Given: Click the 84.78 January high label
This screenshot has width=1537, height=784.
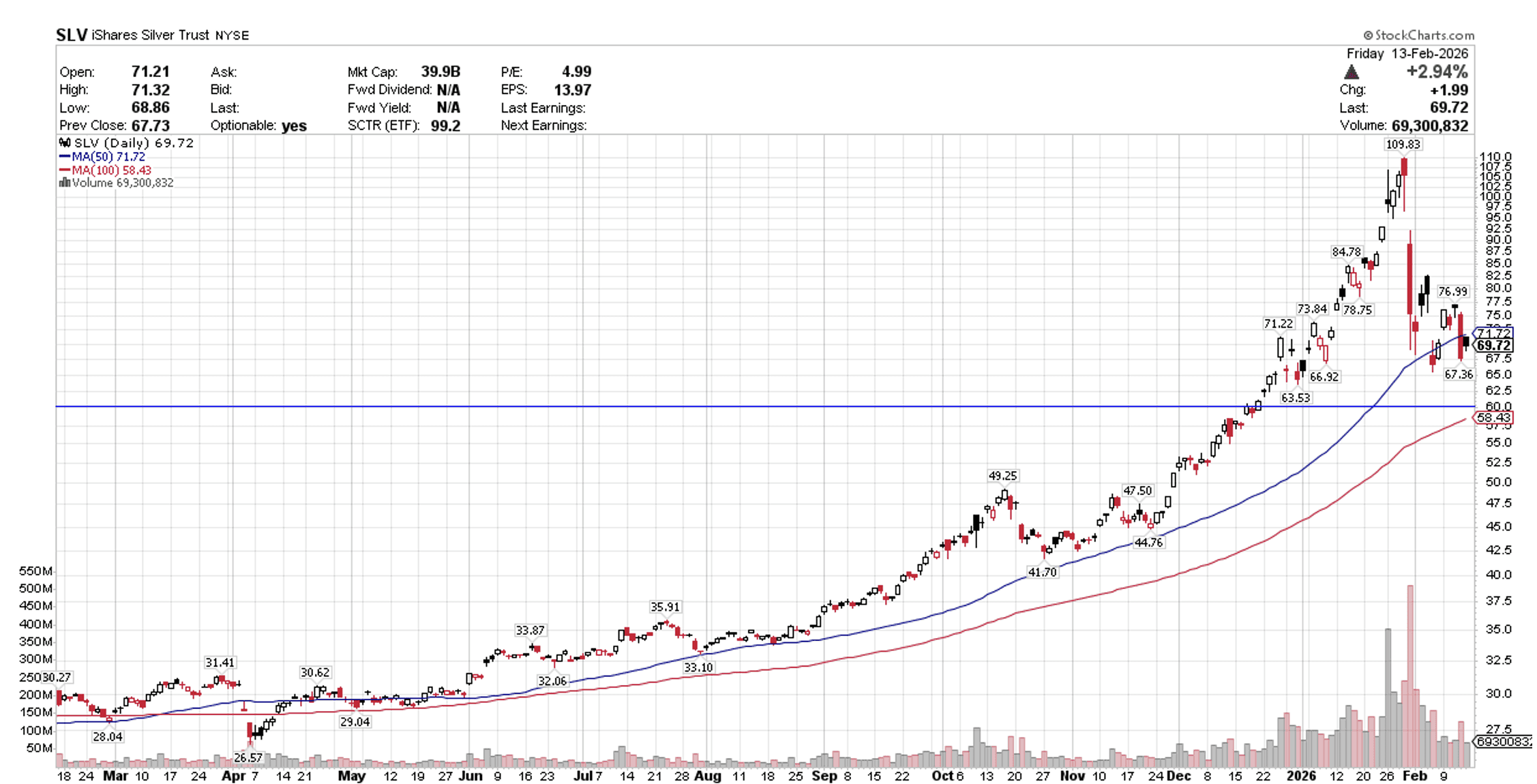Looking at the screenshot, I should click(1346, 252).
